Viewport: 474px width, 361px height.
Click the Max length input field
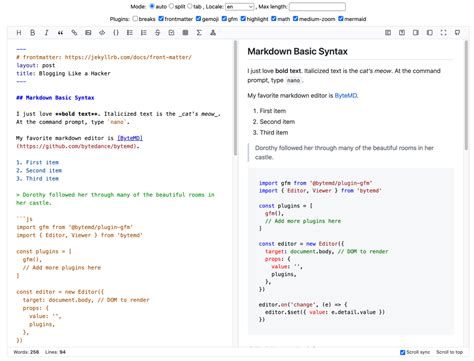click(317, 7)
